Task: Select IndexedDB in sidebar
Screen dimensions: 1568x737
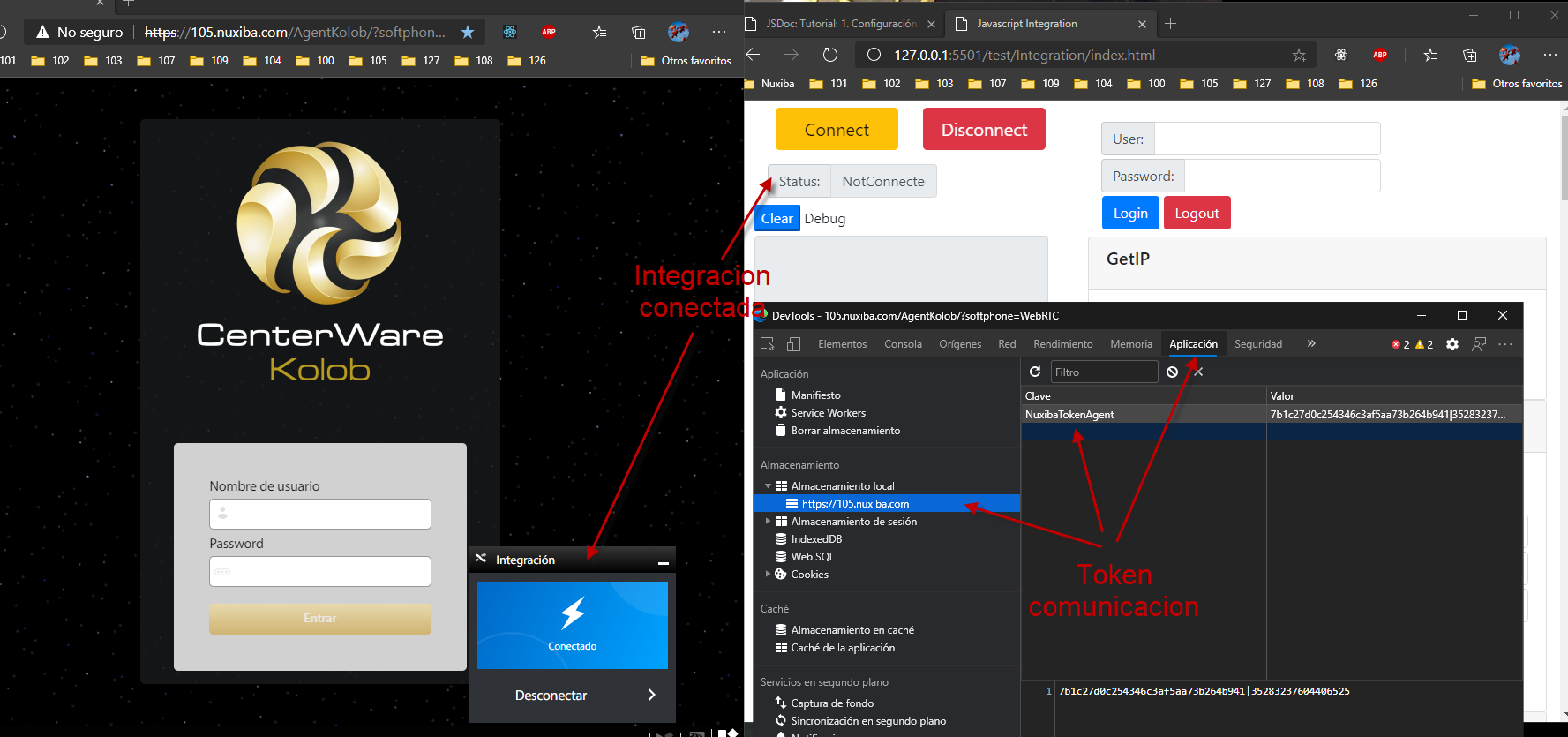Action: coord(816,539)
